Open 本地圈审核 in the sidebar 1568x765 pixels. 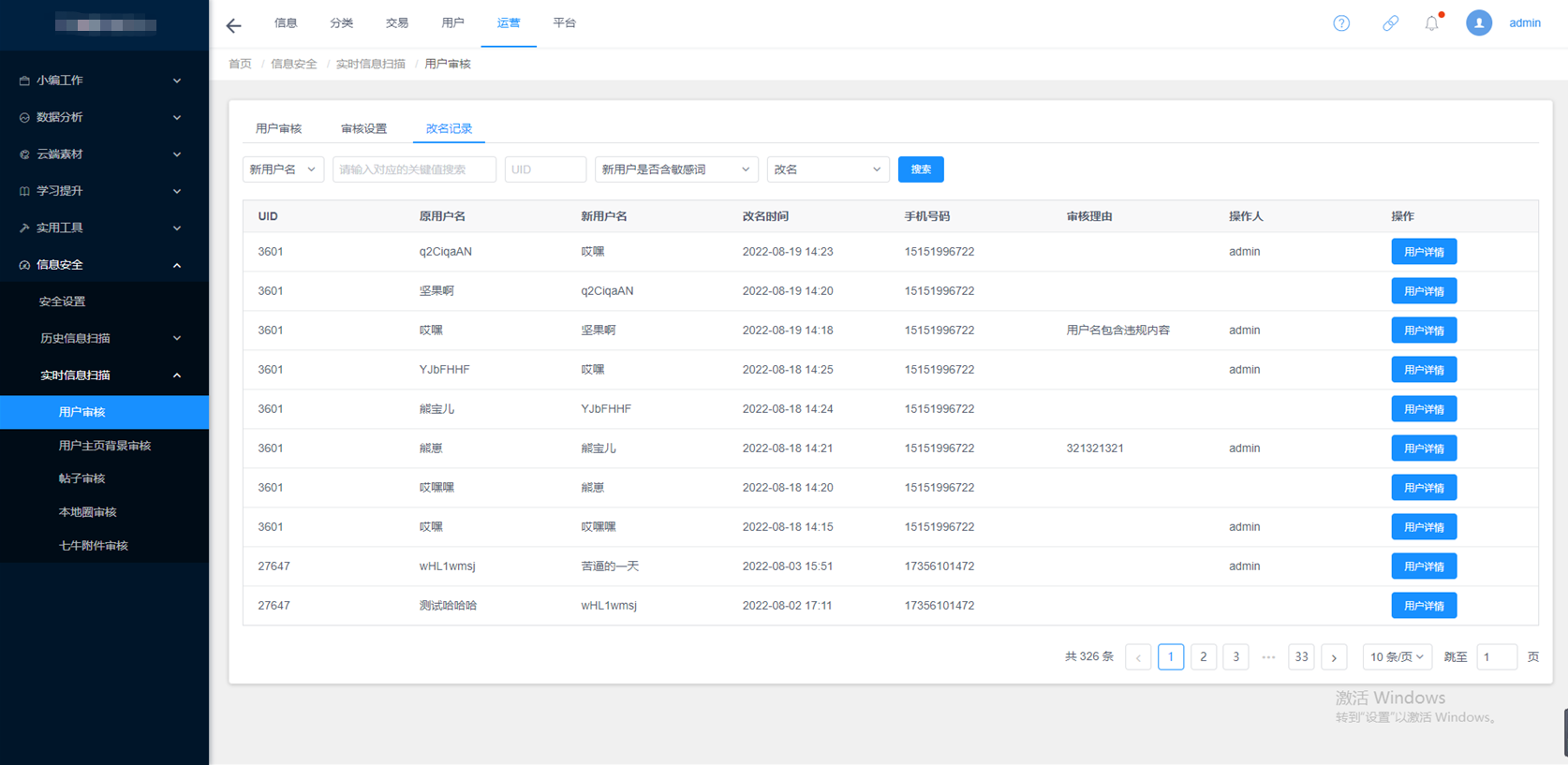click(87, 512)
